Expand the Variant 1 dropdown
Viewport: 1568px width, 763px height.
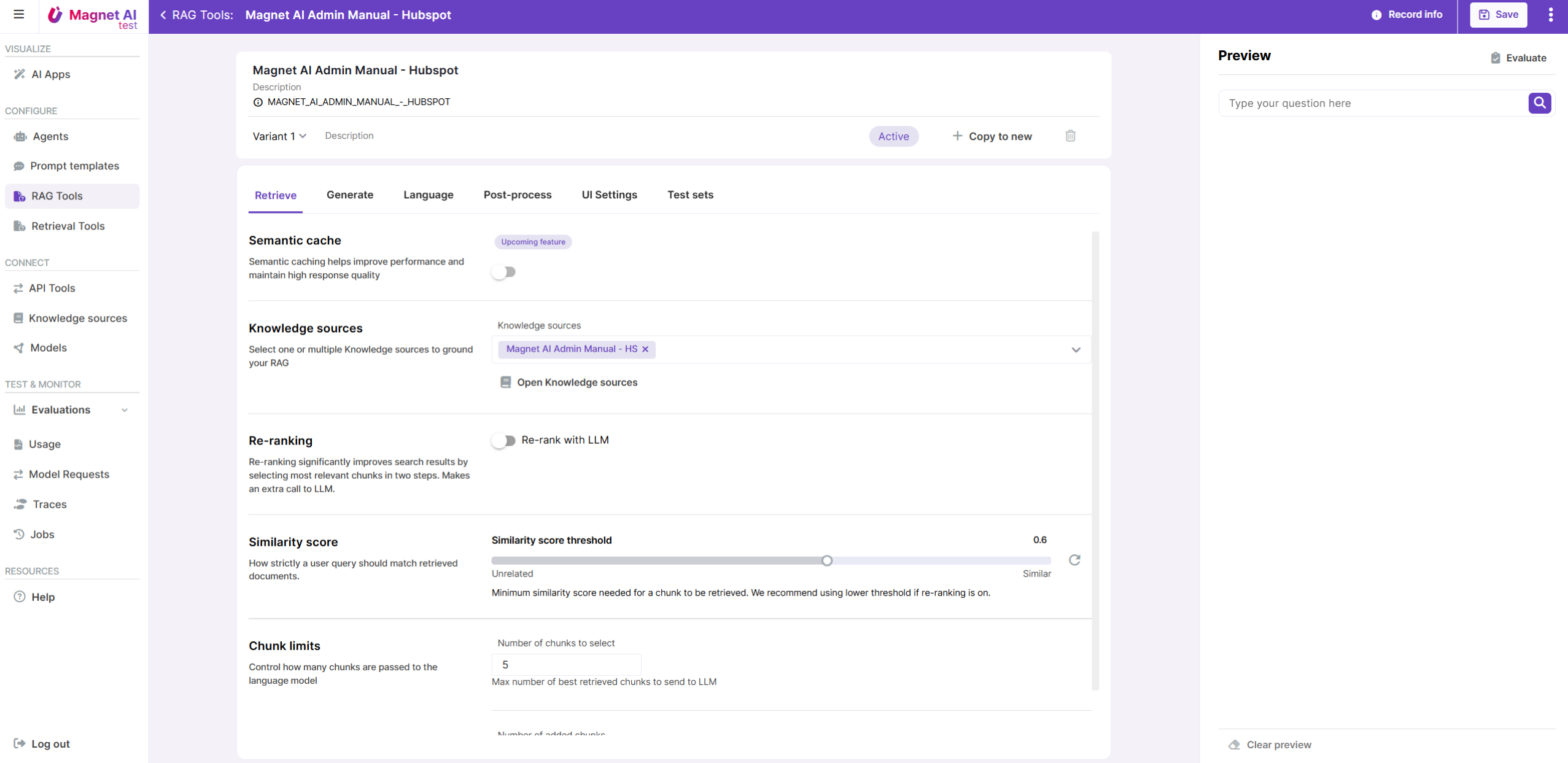(279, 136)
